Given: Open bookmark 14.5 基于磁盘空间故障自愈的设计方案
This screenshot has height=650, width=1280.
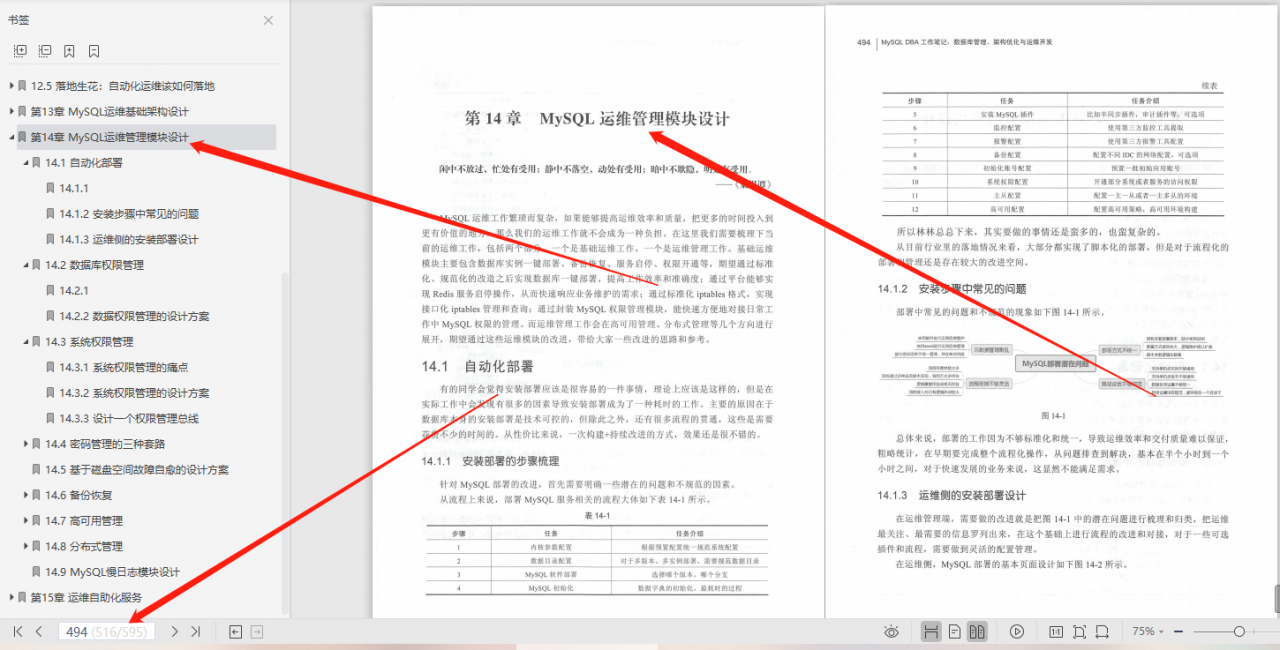Looking at the screenshot, I should (x=137, y=470).
